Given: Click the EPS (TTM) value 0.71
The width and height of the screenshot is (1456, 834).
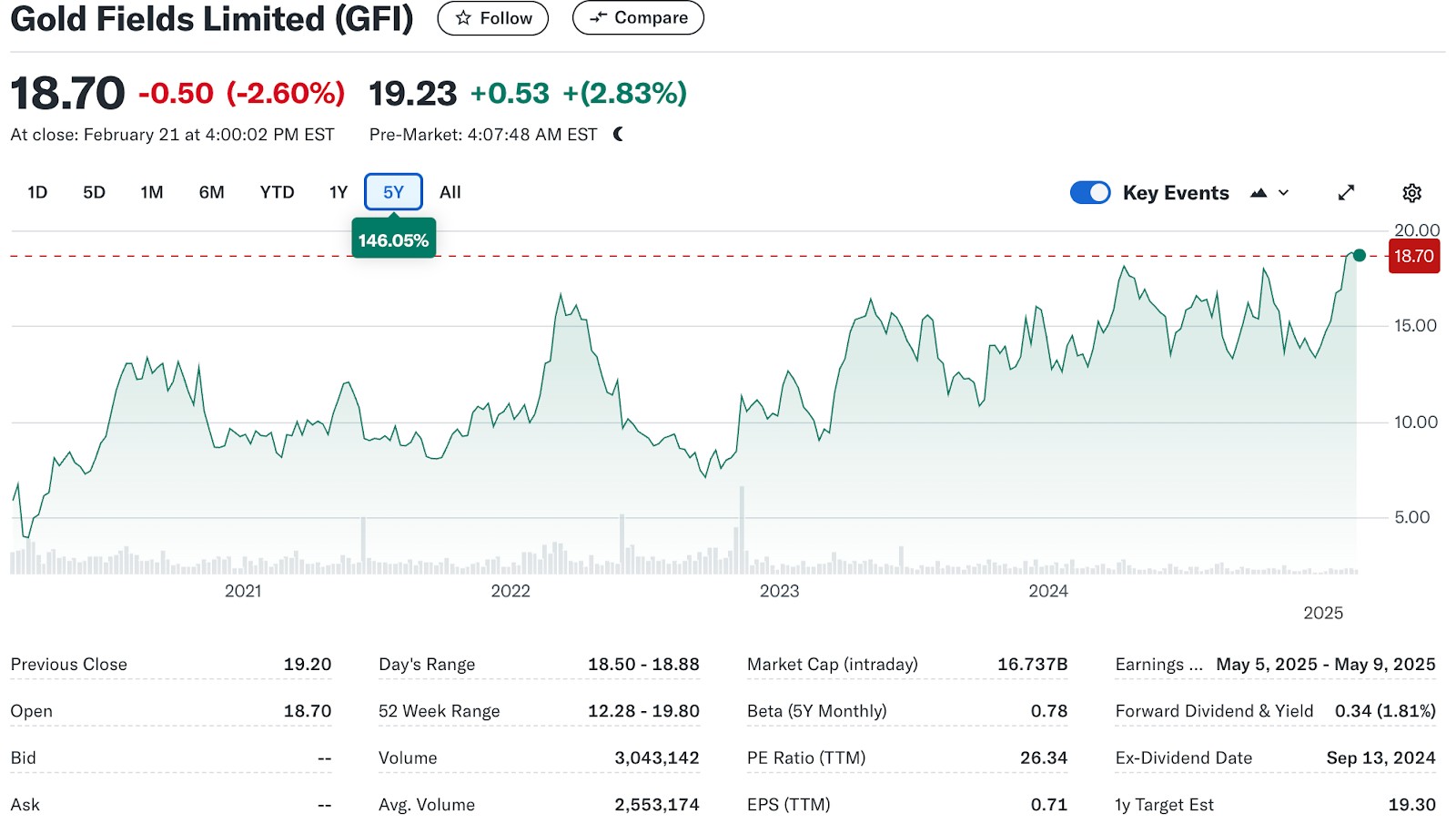Looking at the screenshot, I should (1049, 804).
